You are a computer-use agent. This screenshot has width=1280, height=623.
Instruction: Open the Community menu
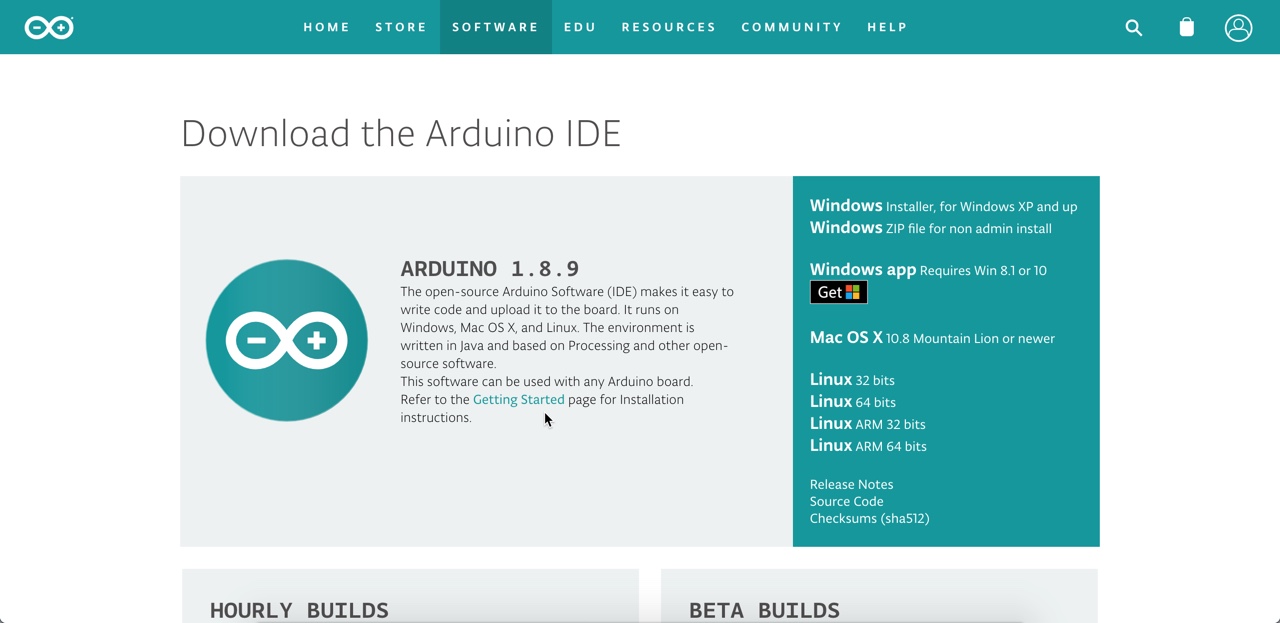(791, 27)
